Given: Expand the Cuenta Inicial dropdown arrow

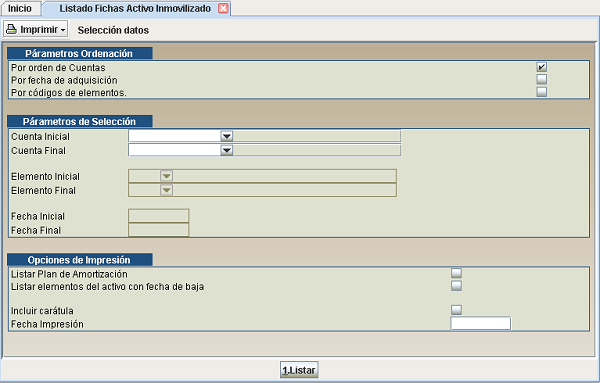Looking at the screenshot, I should (227, 136).
